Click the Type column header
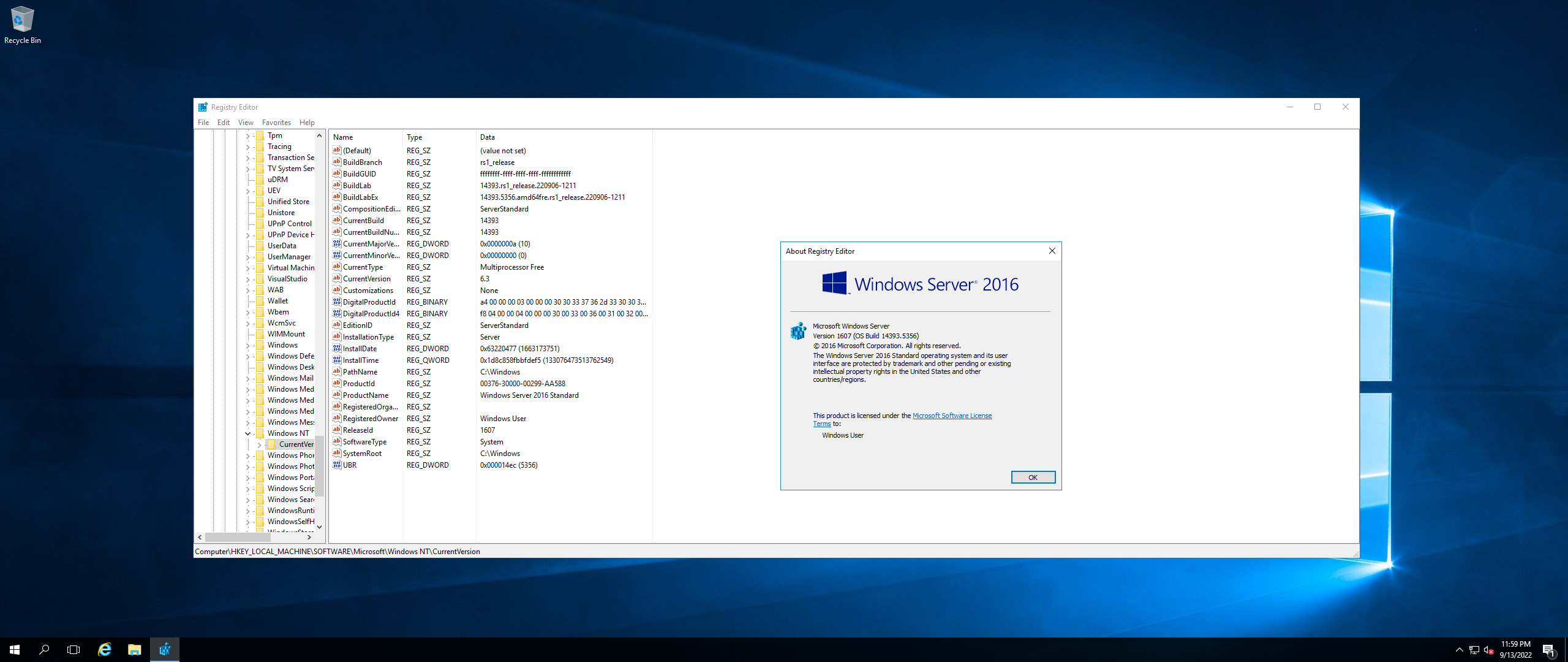1568x662 pixels. [439, 137]
